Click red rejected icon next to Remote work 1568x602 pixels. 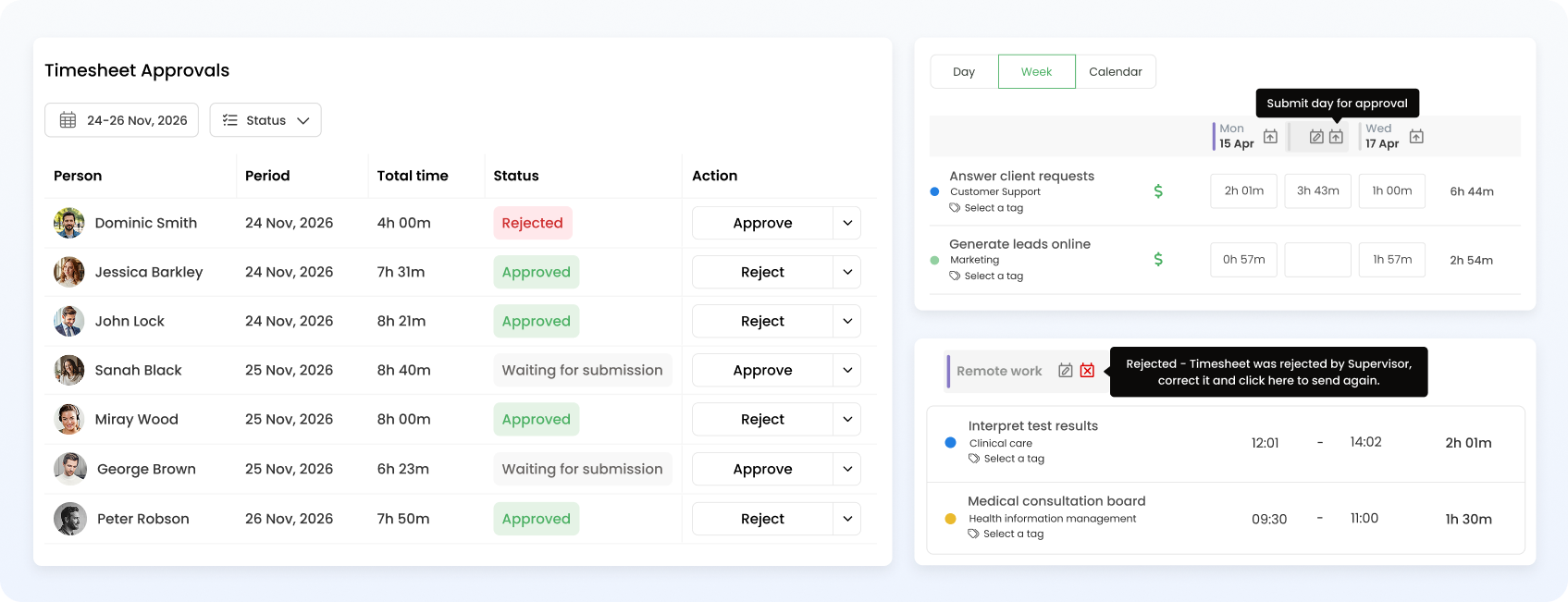point(1087,371)
